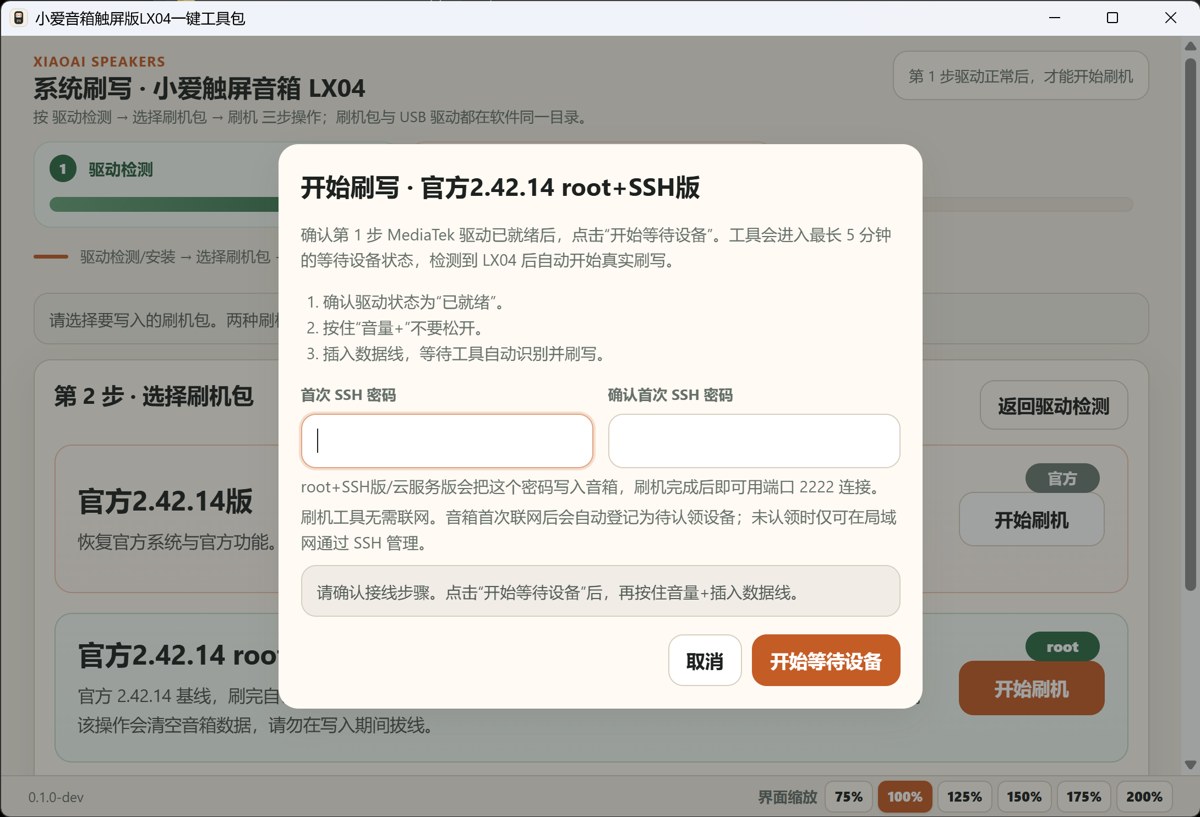Start flashing the root version package
Viewport: 1200px width, 817px height.
pos(1031,689)
